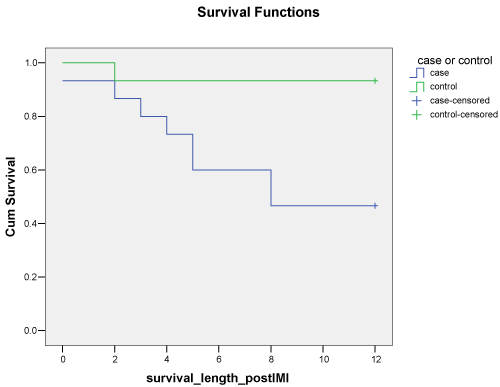Click the 1.0 tick label on y-axis
The width and height of the screenshot is (500, 387).
(x=30, y=63)
